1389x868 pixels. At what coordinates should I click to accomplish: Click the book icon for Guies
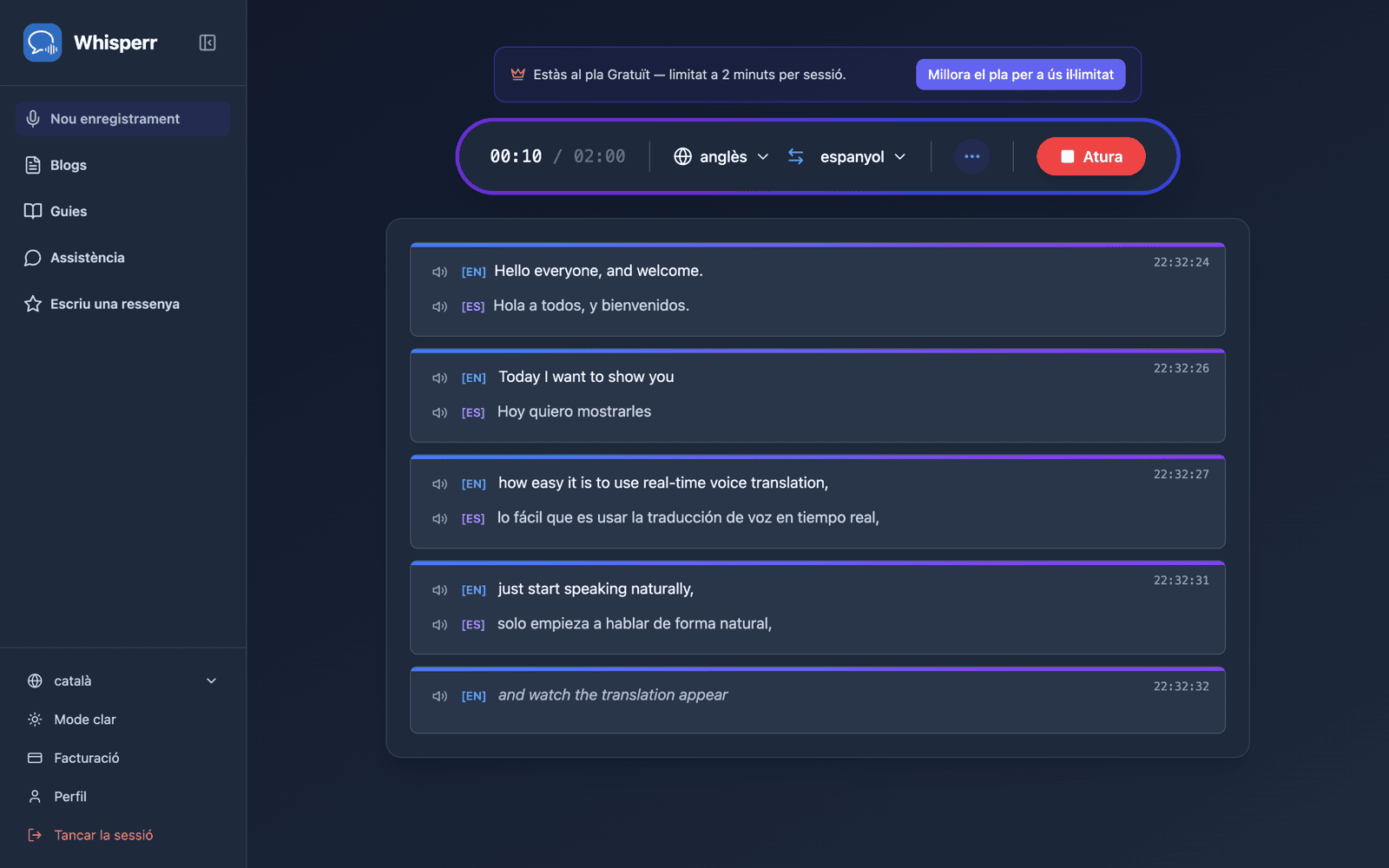(x=33, y=211)
